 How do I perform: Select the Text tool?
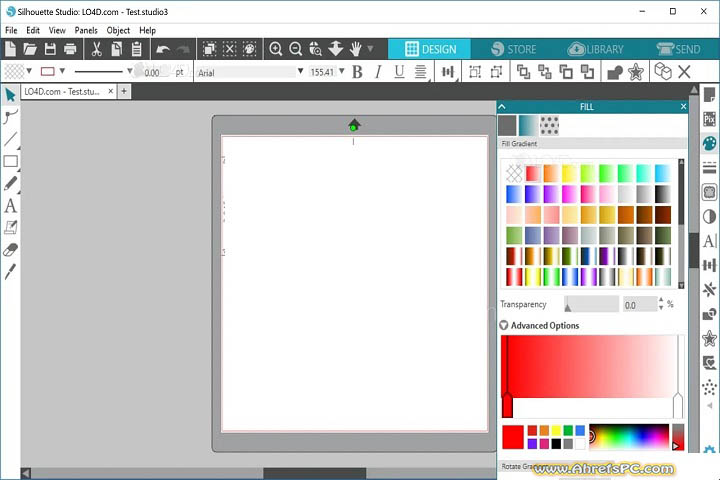[x=11, y=205]
